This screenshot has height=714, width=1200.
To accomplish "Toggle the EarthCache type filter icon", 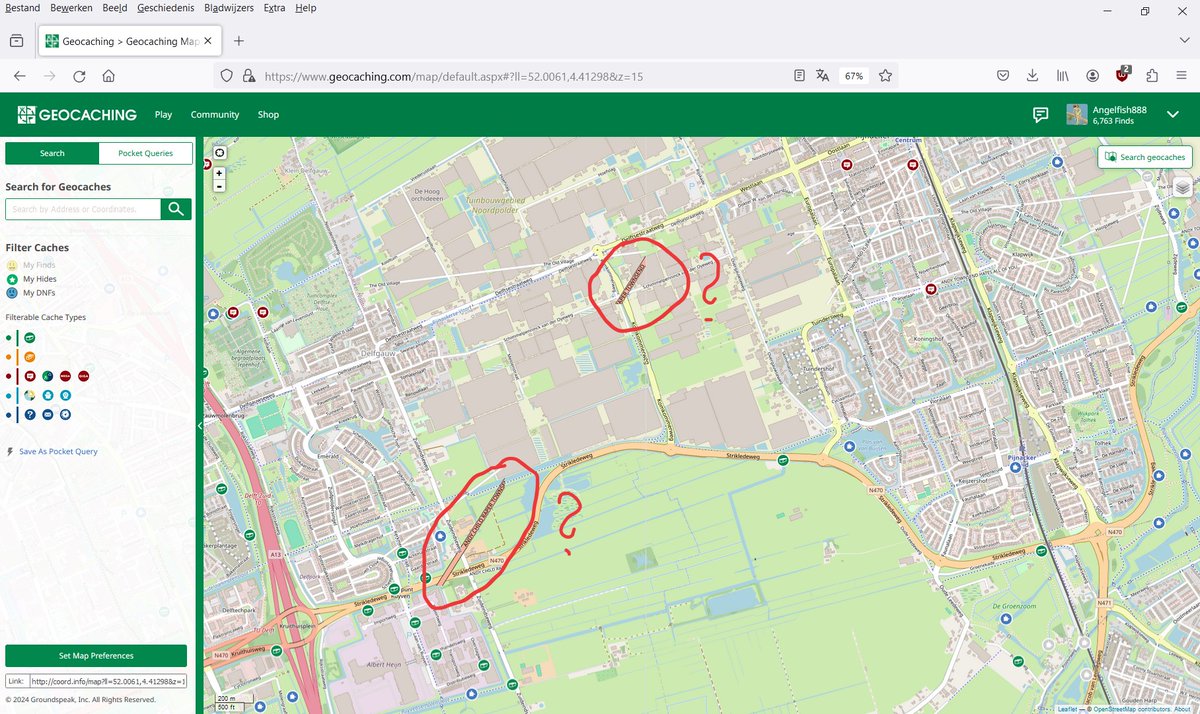I will tap(30, 395).
